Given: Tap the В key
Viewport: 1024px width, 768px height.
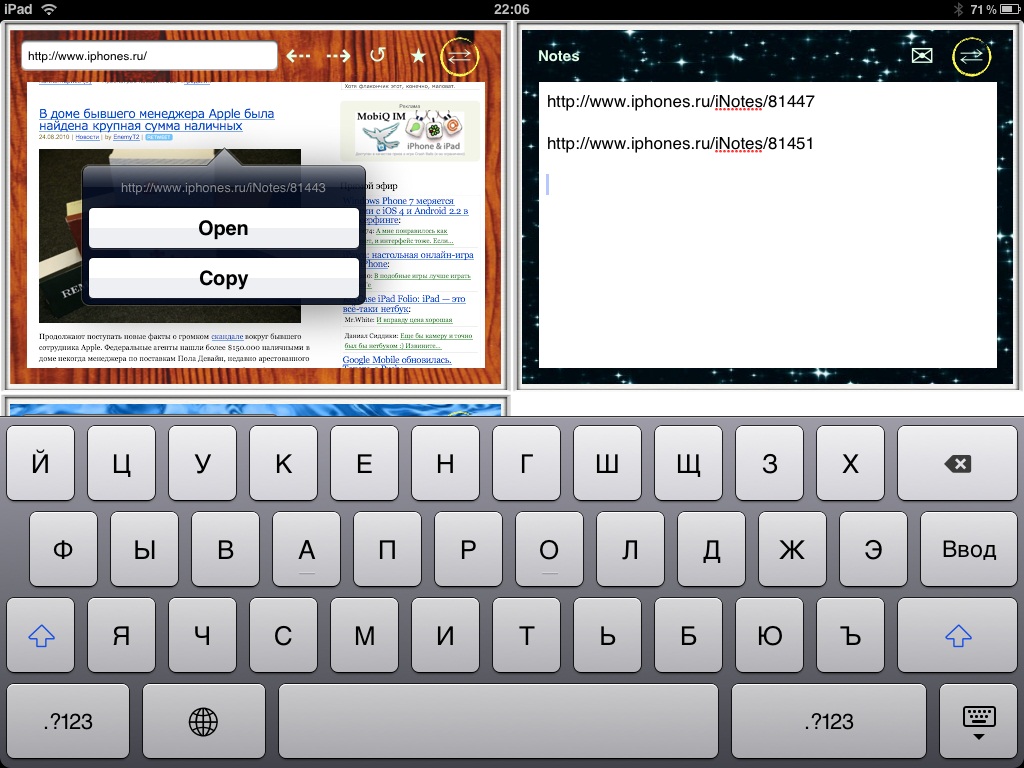Looking at the screenshot, I should [x=225, y=549].
